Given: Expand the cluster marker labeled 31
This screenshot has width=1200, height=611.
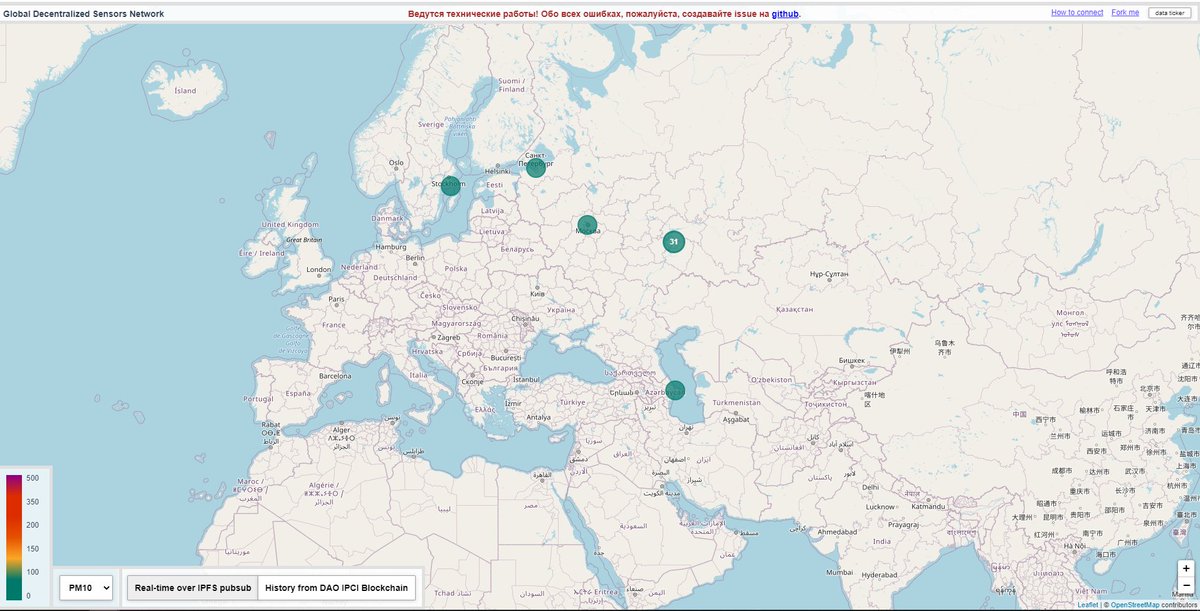Looking at the screenshot, I should [674, 241].
